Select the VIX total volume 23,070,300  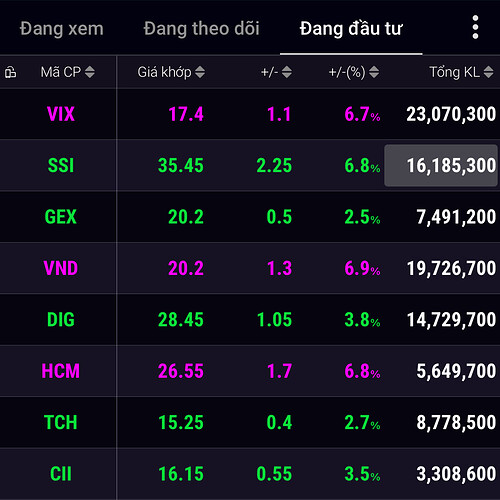coord(451,114)
